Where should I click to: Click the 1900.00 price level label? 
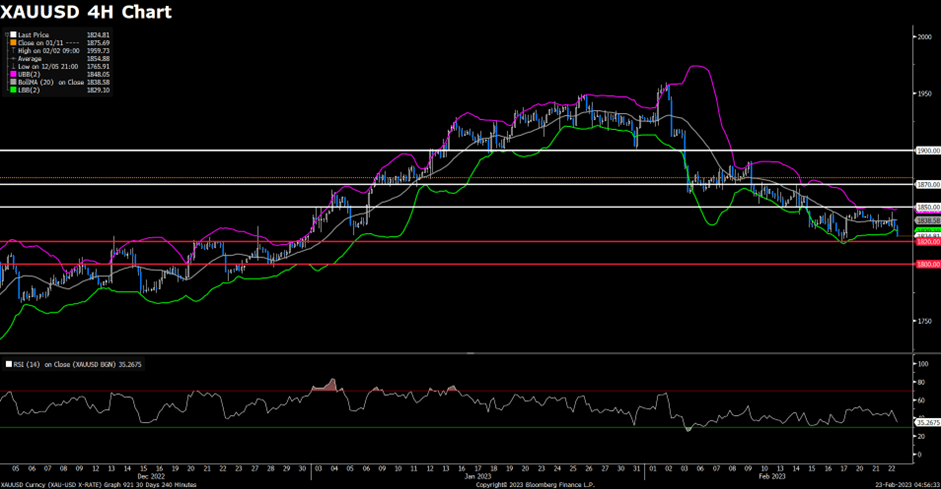point(928,150)
